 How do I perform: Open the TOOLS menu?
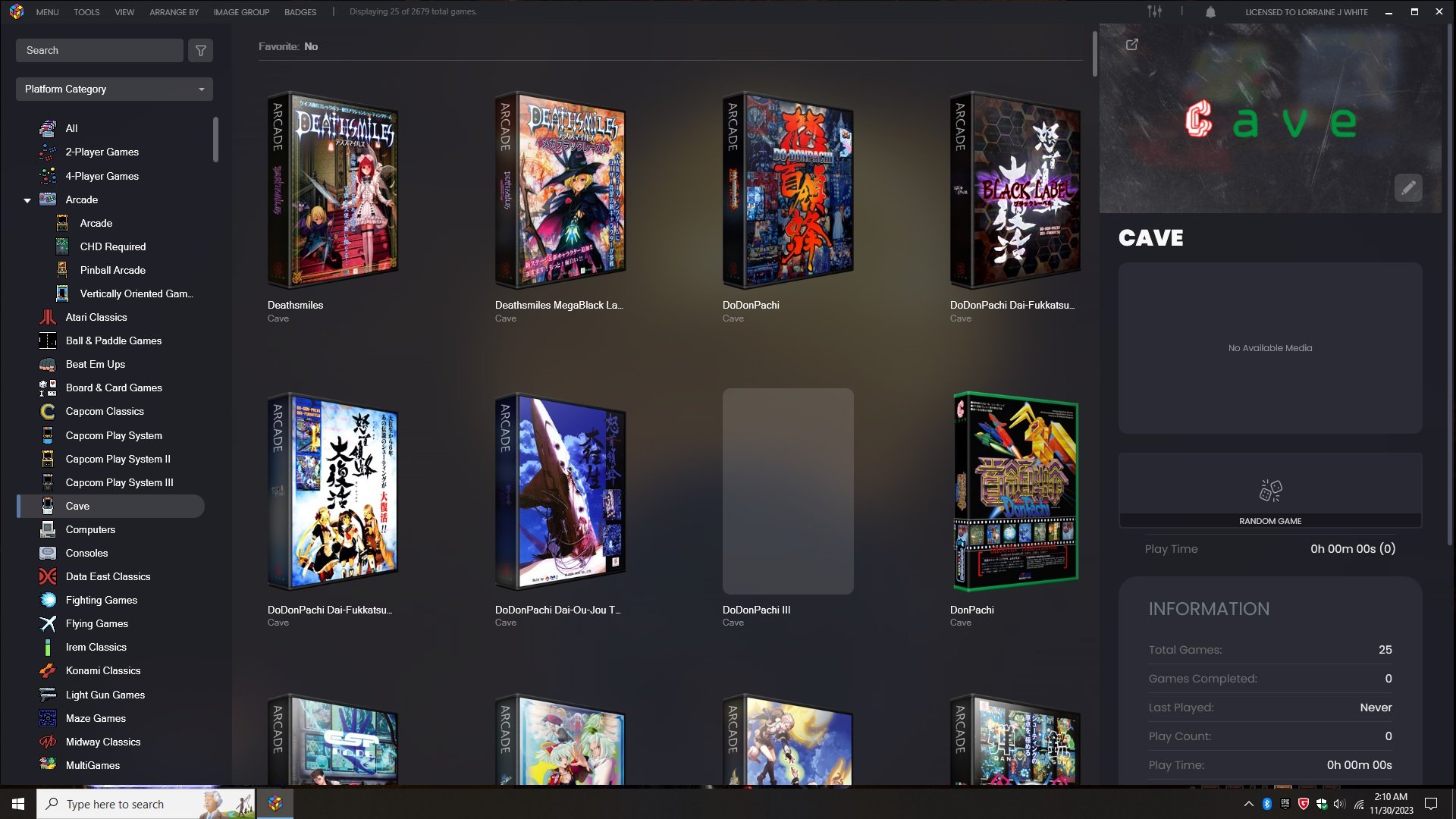click(86, 12)
